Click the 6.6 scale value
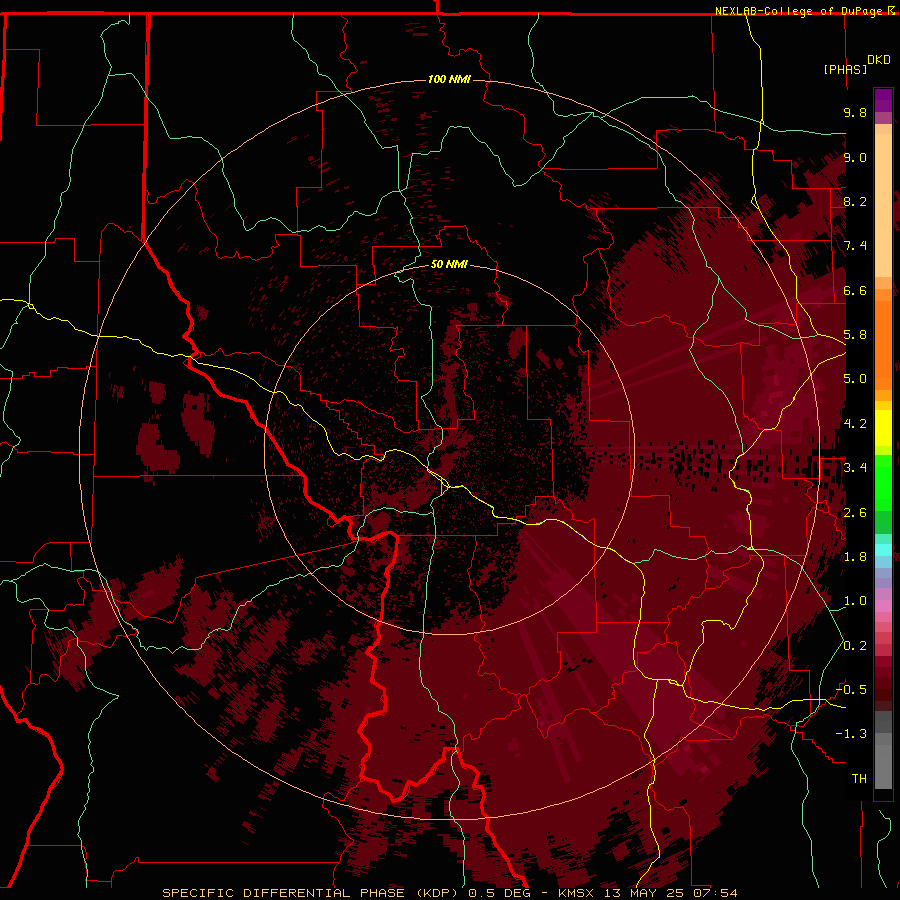Image resolution: width=900 pixels, height=900 pixels. click(855, 290)
